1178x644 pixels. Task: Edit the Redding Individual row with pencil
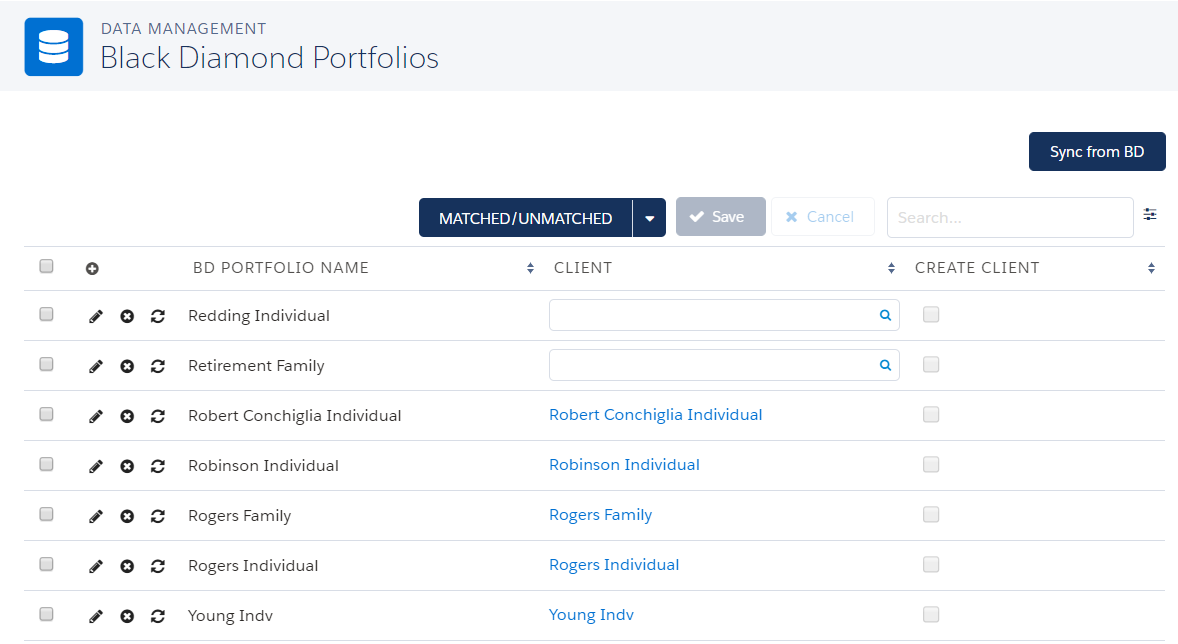95,316
